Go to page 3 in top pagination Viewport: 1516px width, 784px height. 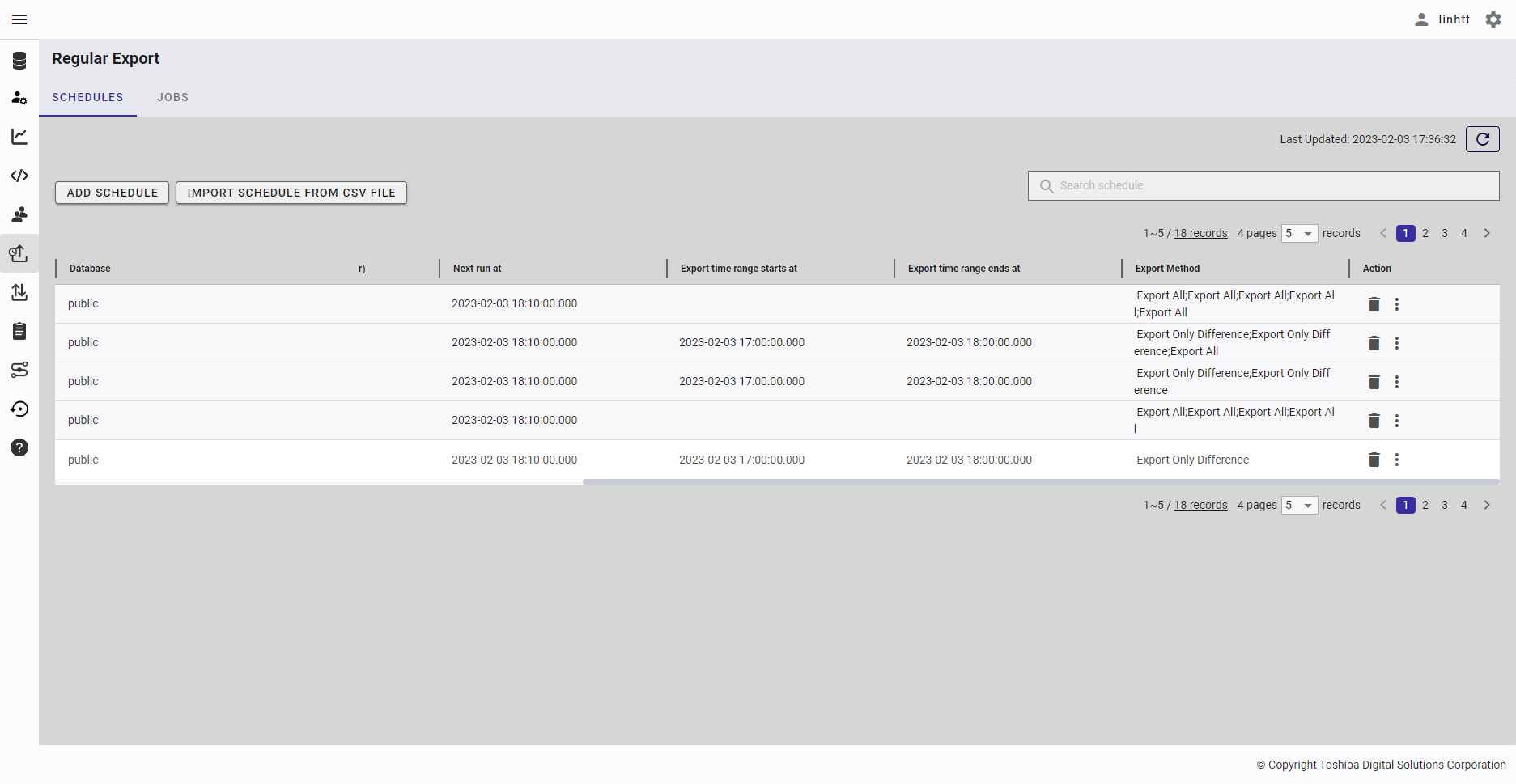1445,233
